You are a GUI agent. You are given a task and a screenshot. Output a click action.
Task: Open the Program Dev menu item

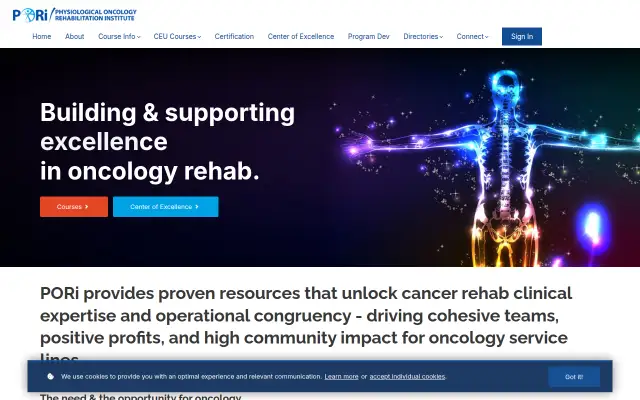[x=369, y=36]
